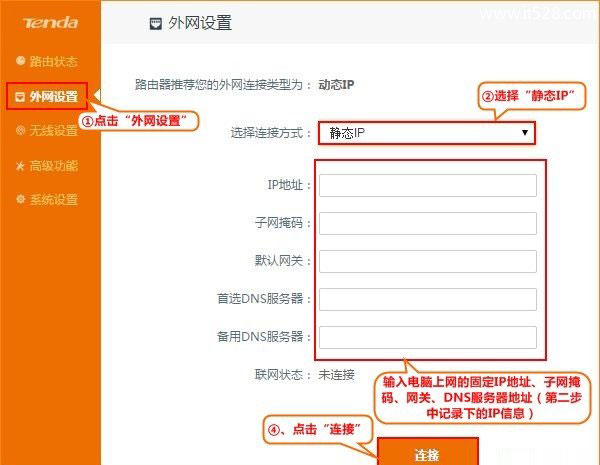Viewport: 600px width, 465px height.
Task: Click the dropdown arrow of 静态IP
Action: (525, 132)
